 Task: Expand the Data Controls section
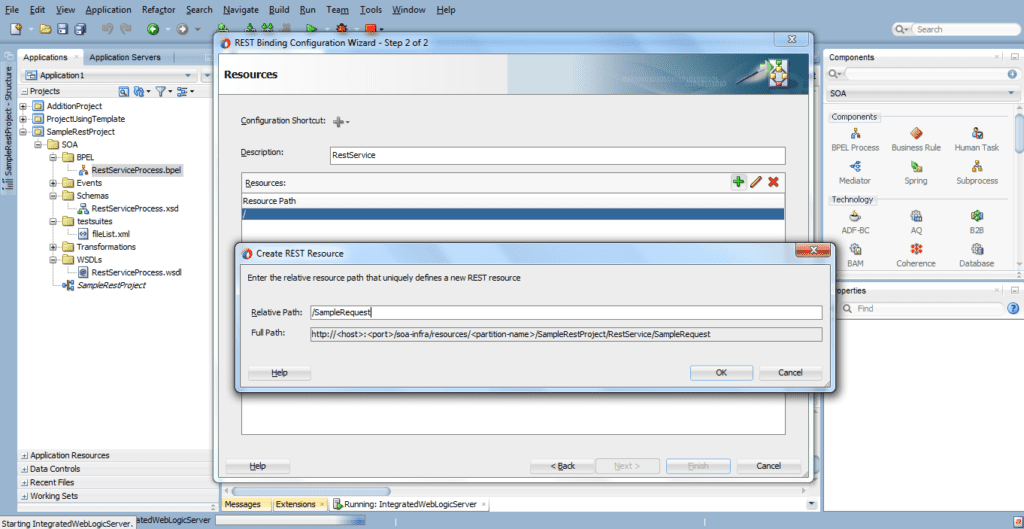click(24, 469)
